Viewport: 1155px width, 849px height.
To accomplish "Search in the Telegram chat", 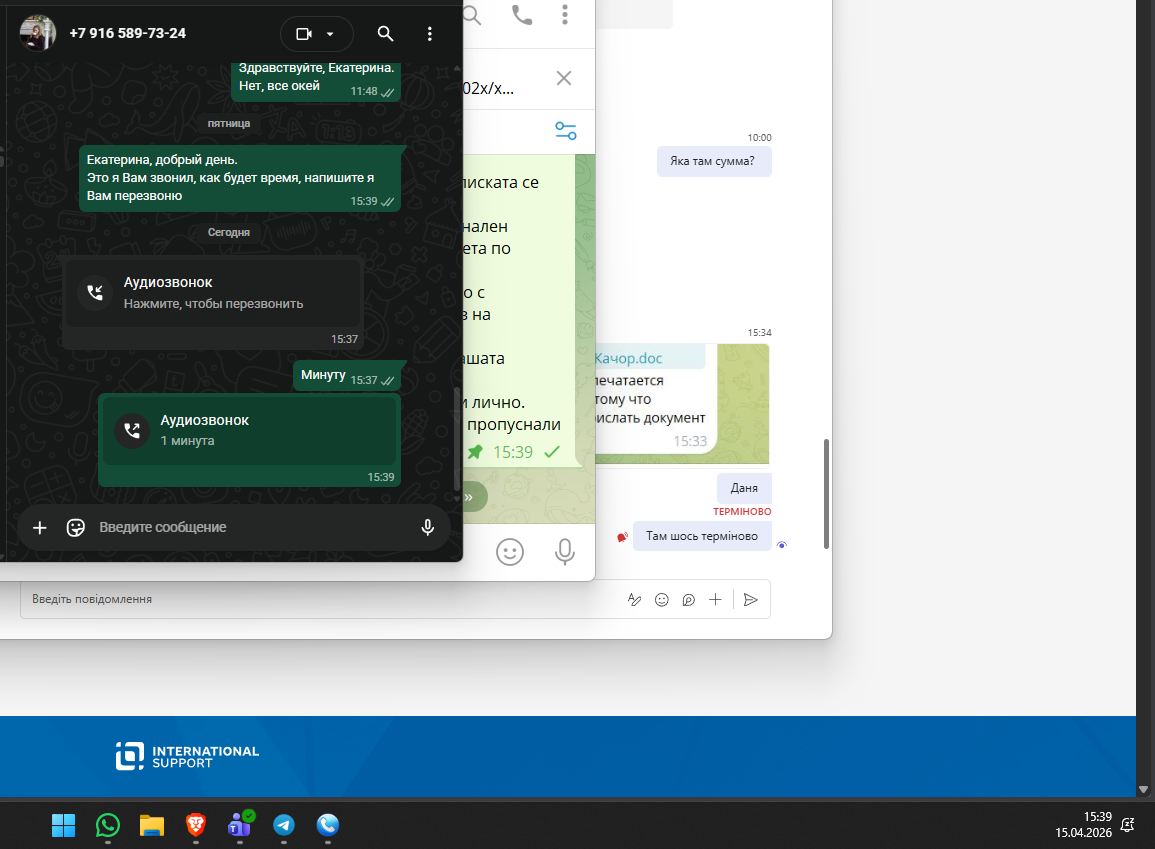I will coord(472,15).
